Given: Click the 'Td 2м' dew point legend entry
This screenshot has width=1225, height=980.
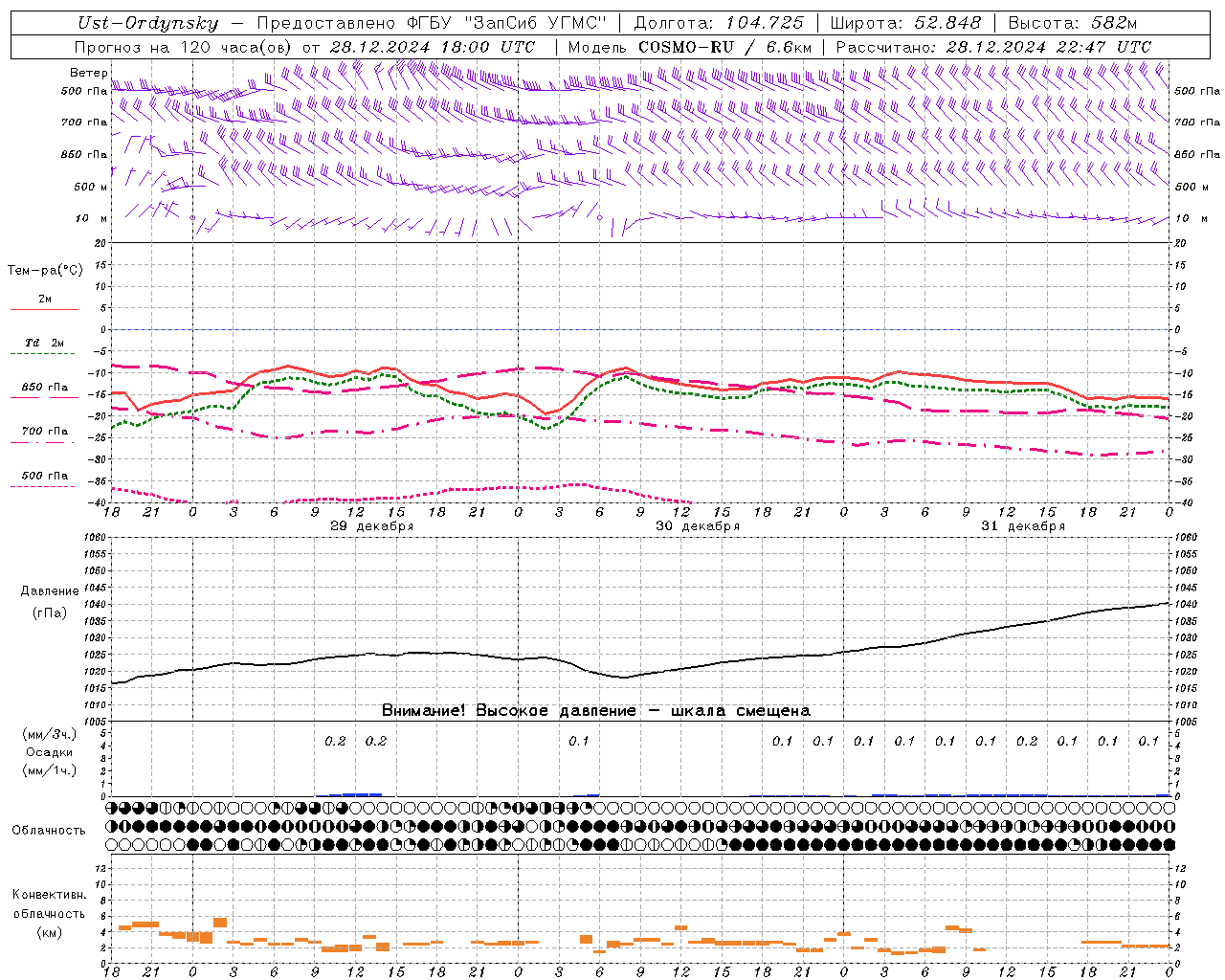Looking at the screenshot, I should [x=45, y=343].
